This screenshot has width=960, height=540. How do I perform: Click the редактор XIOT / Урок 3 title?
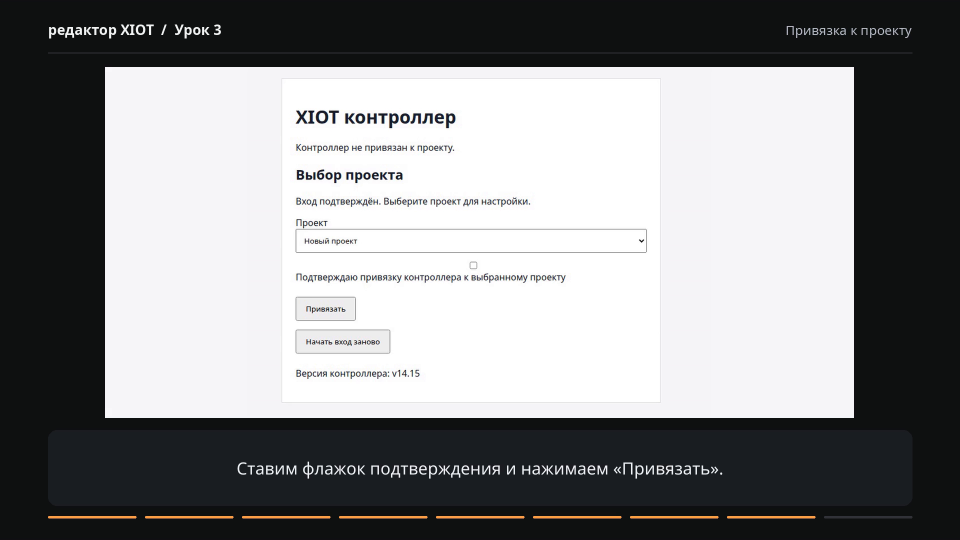135,30
